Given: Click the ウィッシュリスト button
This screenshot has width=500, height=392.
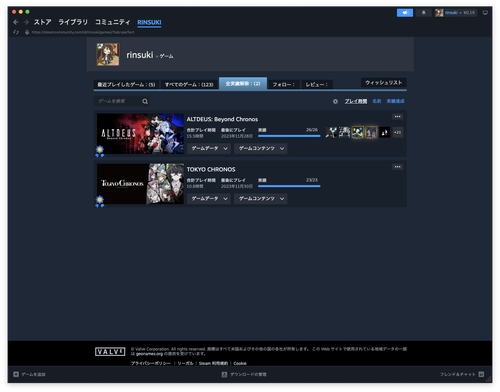Looking at the screenshot, I should [384, 83].
